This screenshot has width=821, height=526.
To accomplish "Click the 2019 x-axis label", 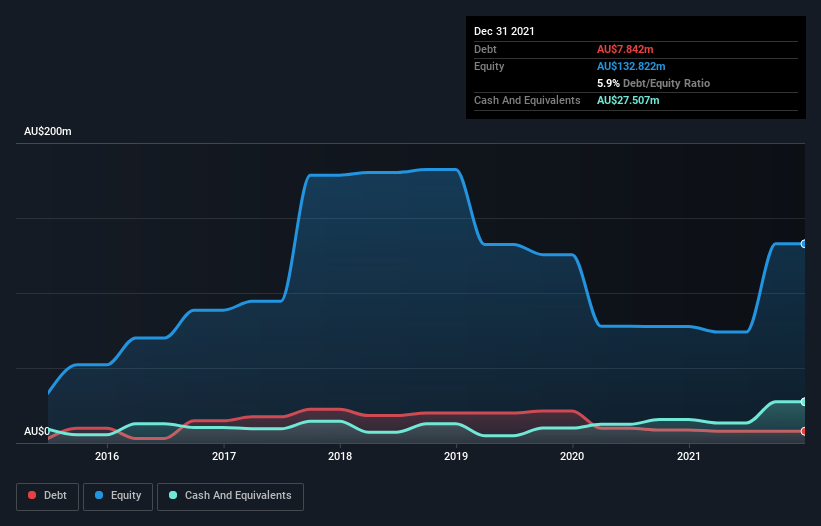I will 456,456.
